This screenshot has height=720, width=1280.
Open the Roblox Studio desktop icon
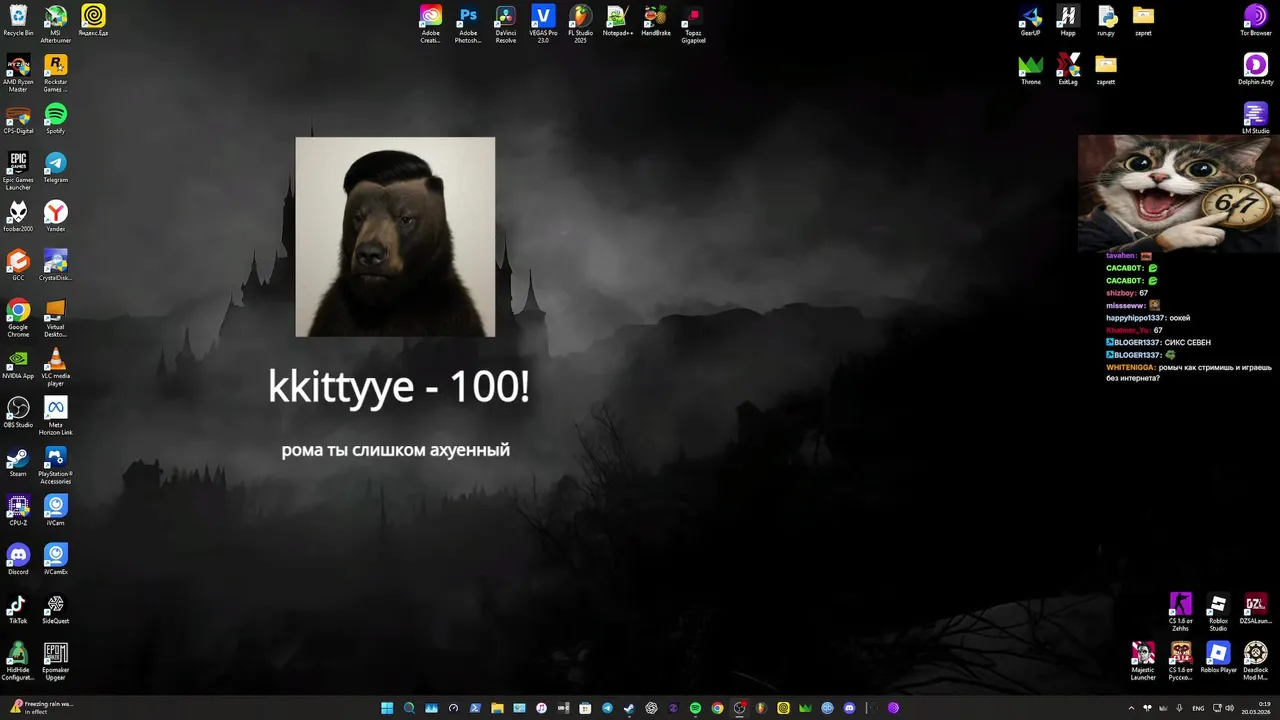pyautogui.click(x=1218, y=612)
